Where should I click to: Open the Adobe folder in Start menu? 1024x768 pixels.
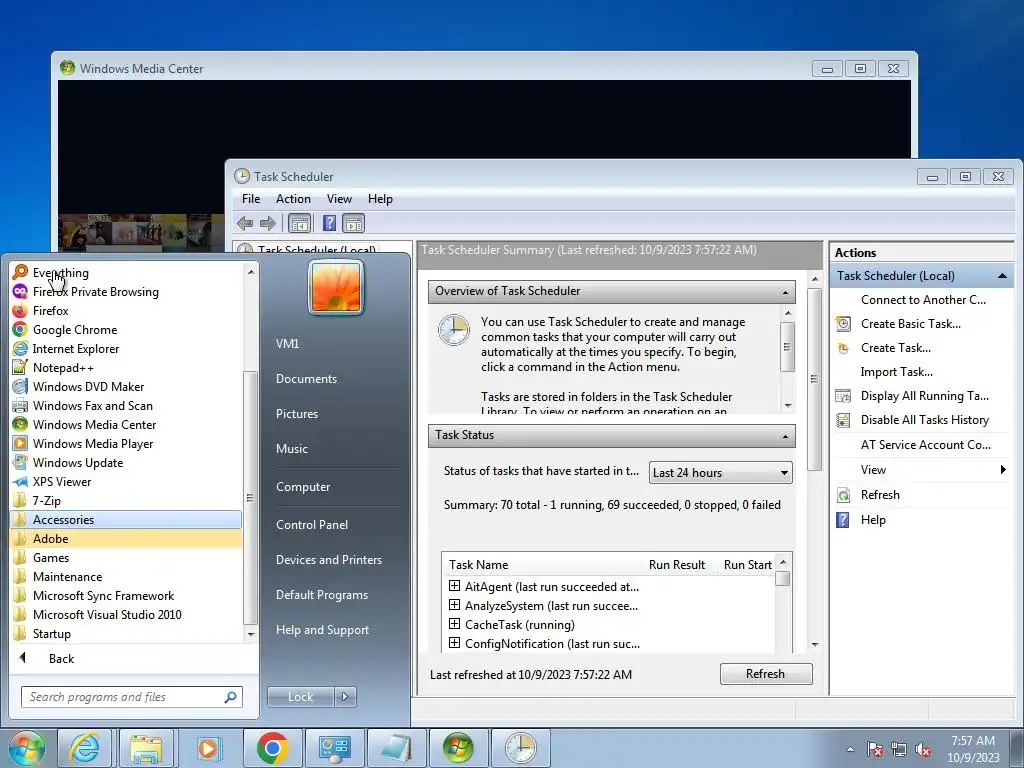pyautogui.click(x=126, y=538)
